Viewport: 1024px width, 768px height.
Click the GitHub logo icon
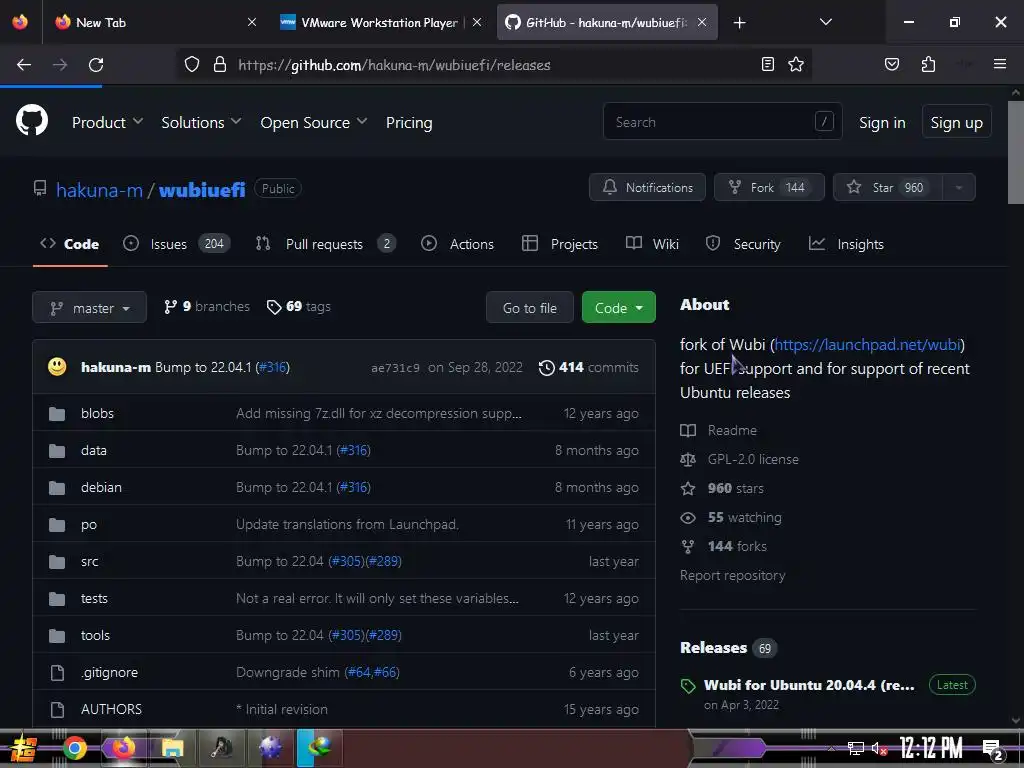tap(32, 121)
